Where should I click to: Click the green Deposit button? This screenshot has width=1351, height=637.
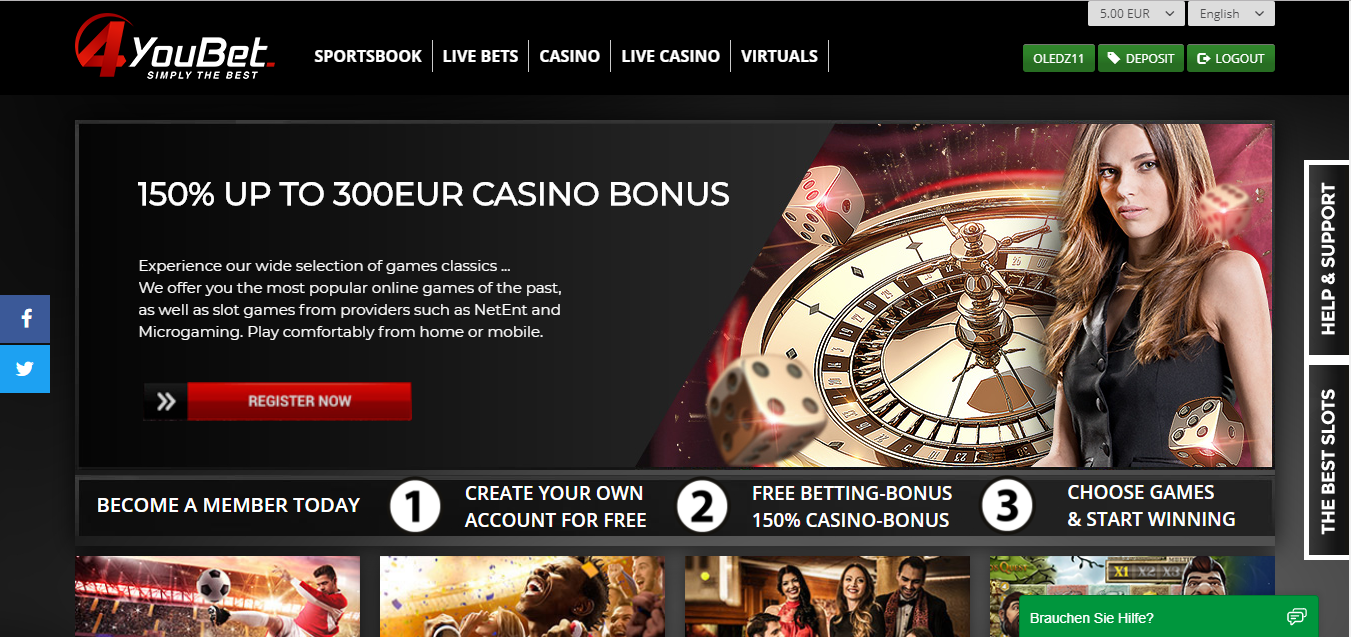(x=1141, y=58)
